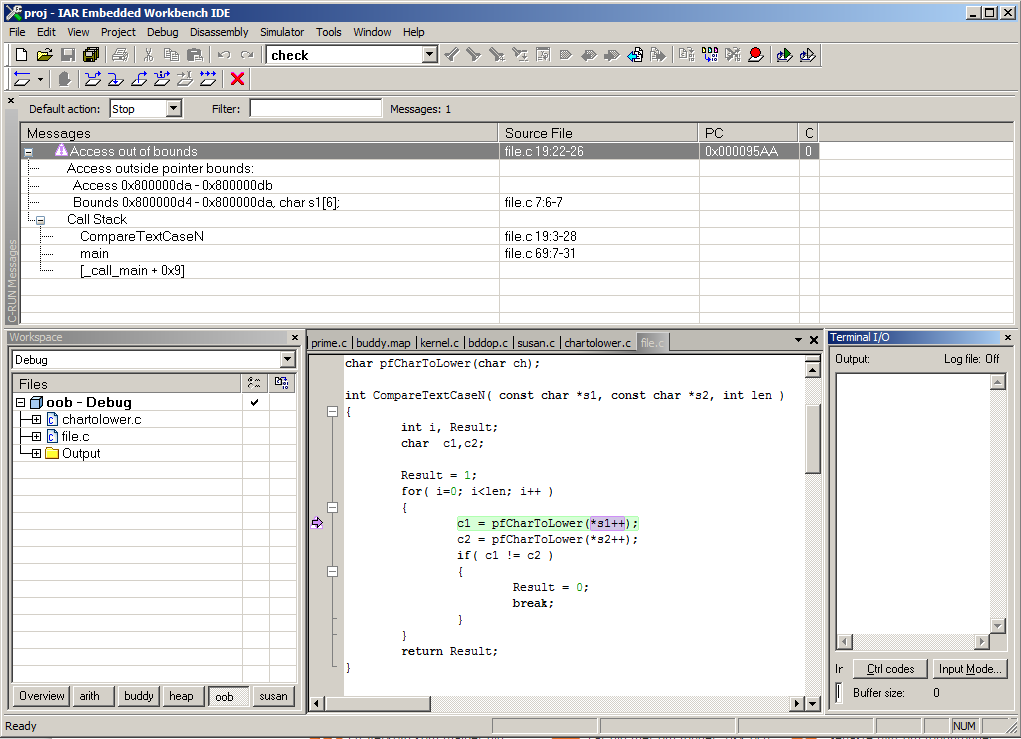Image resolution: width=1021 pixels, height=739 pixels.
Task: Open the Debug menu
Action: [162, 32]
